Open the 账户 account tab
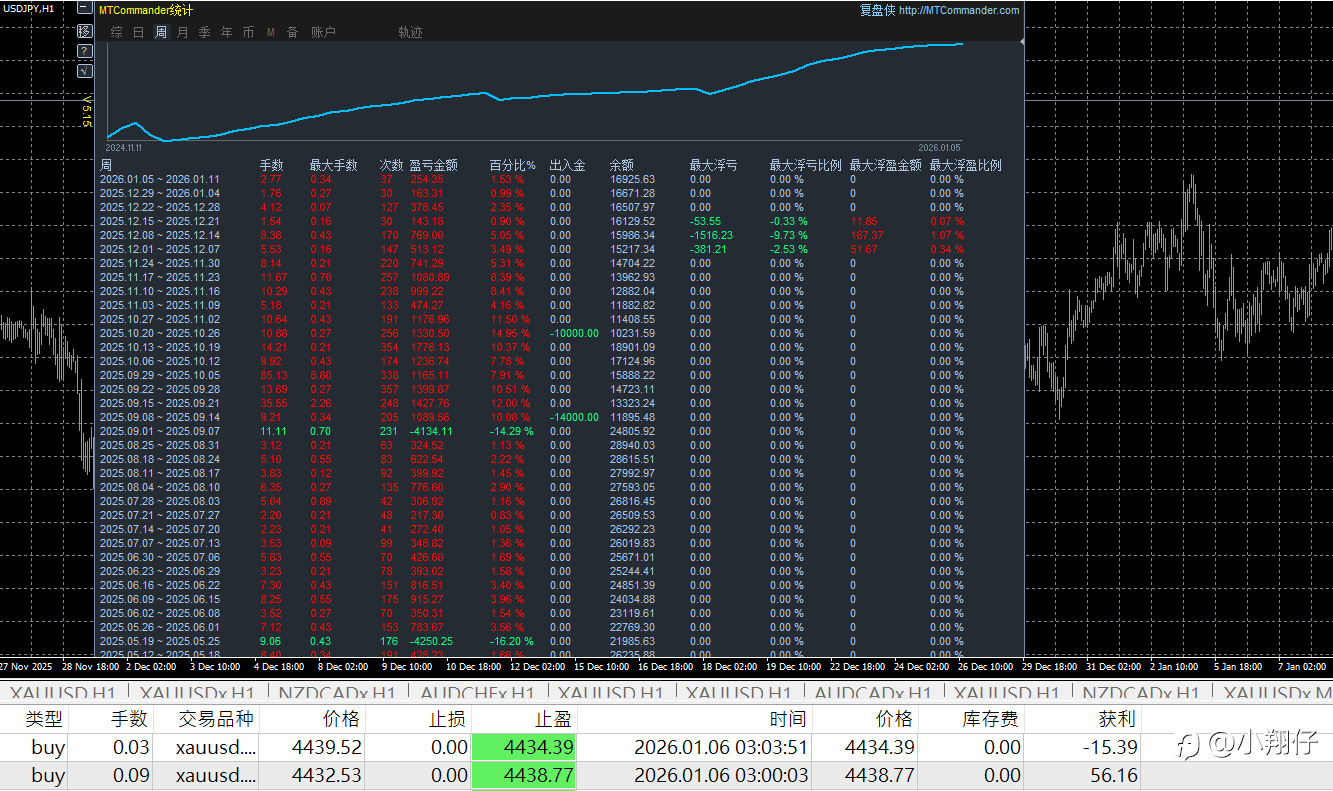 pos(323,32)
